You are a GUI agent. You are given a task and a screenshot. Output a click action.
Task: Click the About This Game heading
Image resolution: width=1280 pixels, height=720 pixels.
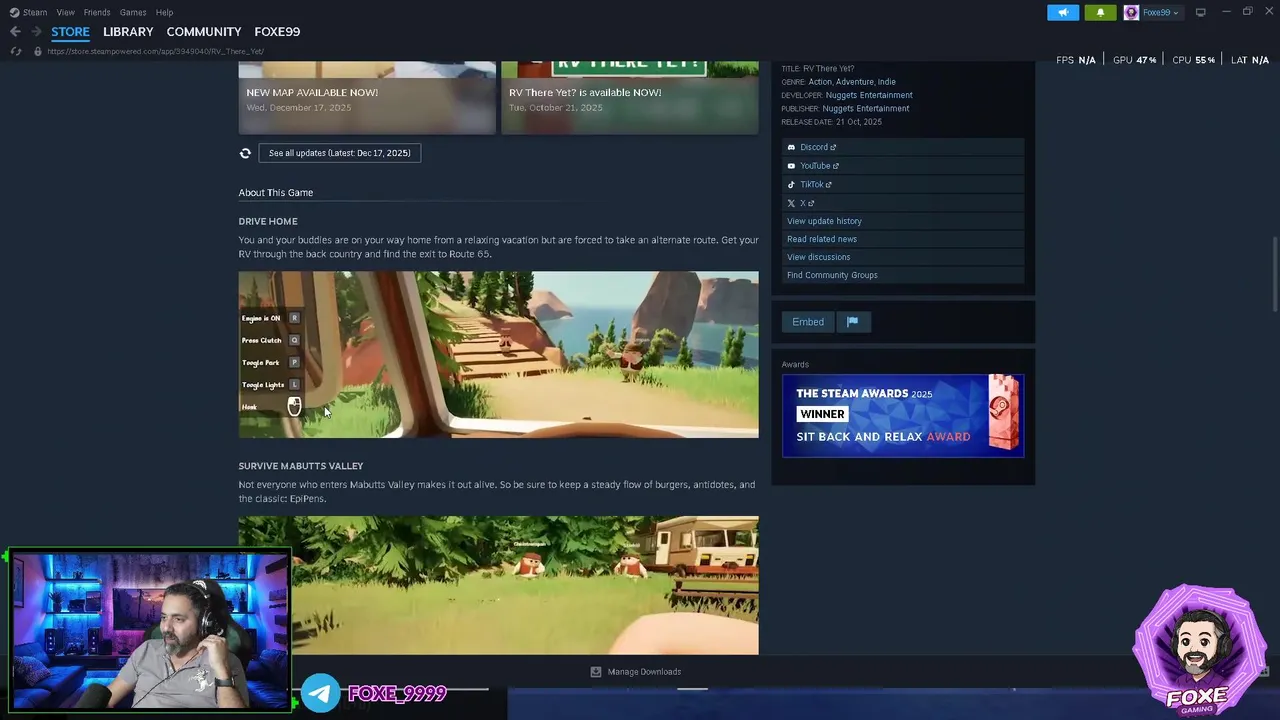(276, 192)
